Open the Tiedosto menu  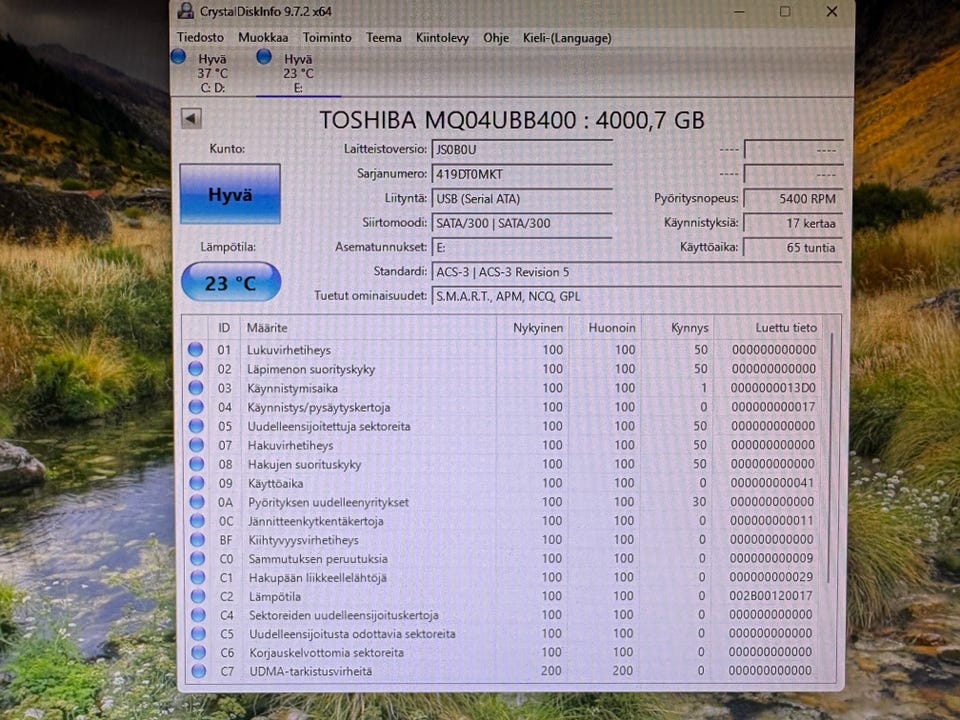(200, 37)
